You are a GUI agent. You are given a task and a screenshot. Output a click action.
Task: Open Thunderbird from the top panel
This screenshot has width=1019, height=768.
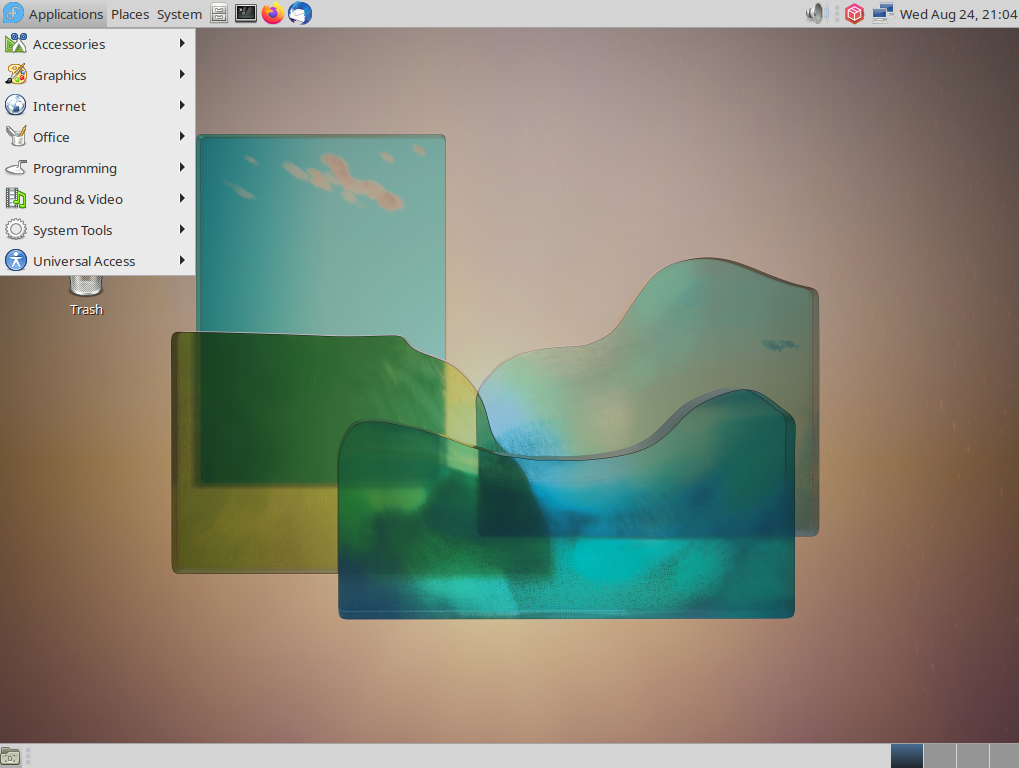(298, 13)
